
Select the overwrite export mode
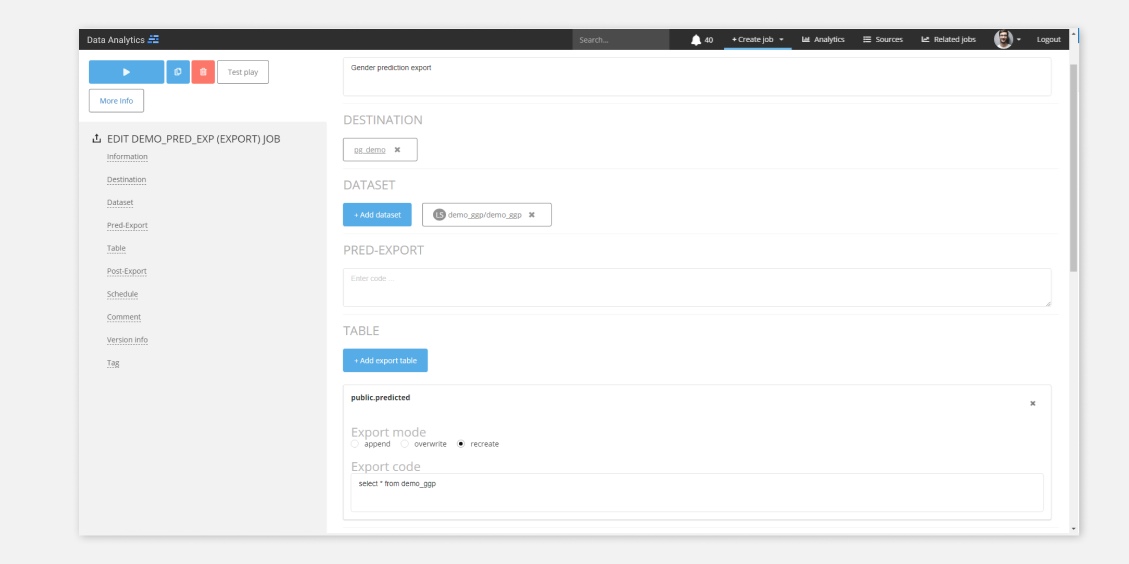[x=405, y=444]
